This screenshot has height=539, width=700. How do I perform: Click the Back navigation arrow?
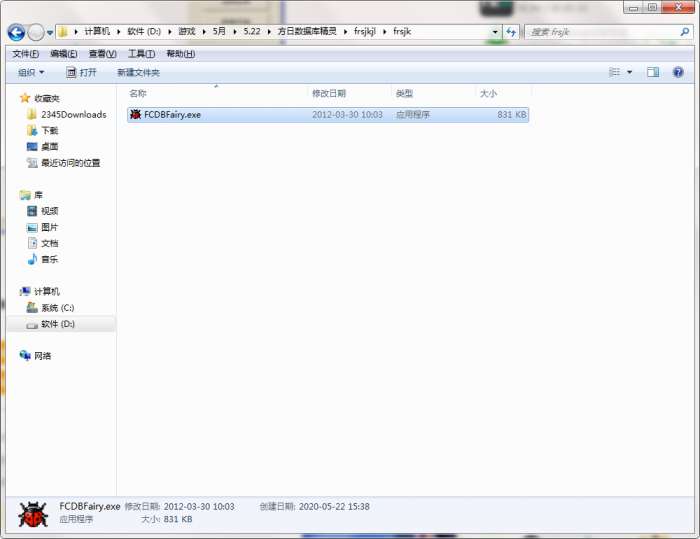pos(16,32)
